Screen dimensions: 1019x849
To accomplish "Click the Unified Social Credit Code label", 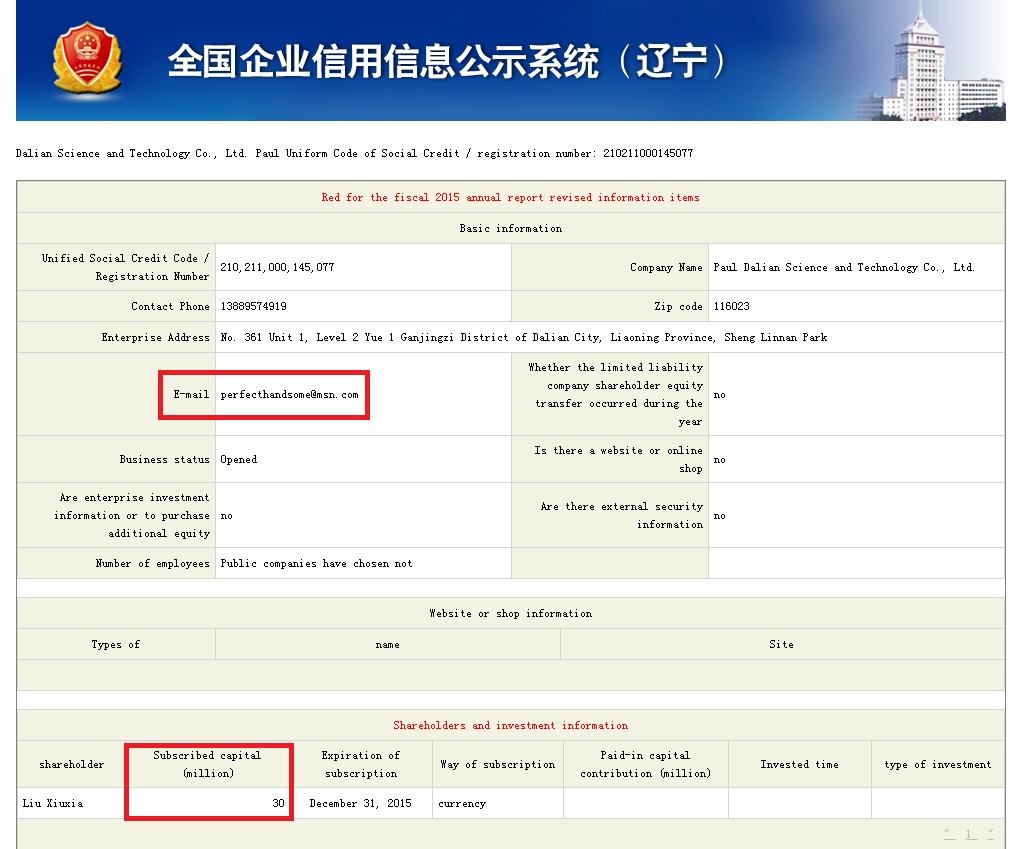I will pyautogui.click(x=125, y=267).
